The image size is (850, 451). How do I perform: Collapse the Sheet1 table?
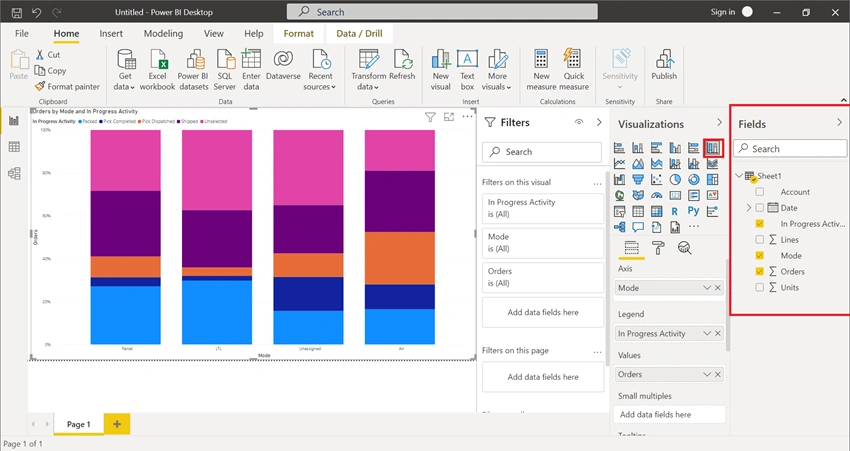(739, 176)
